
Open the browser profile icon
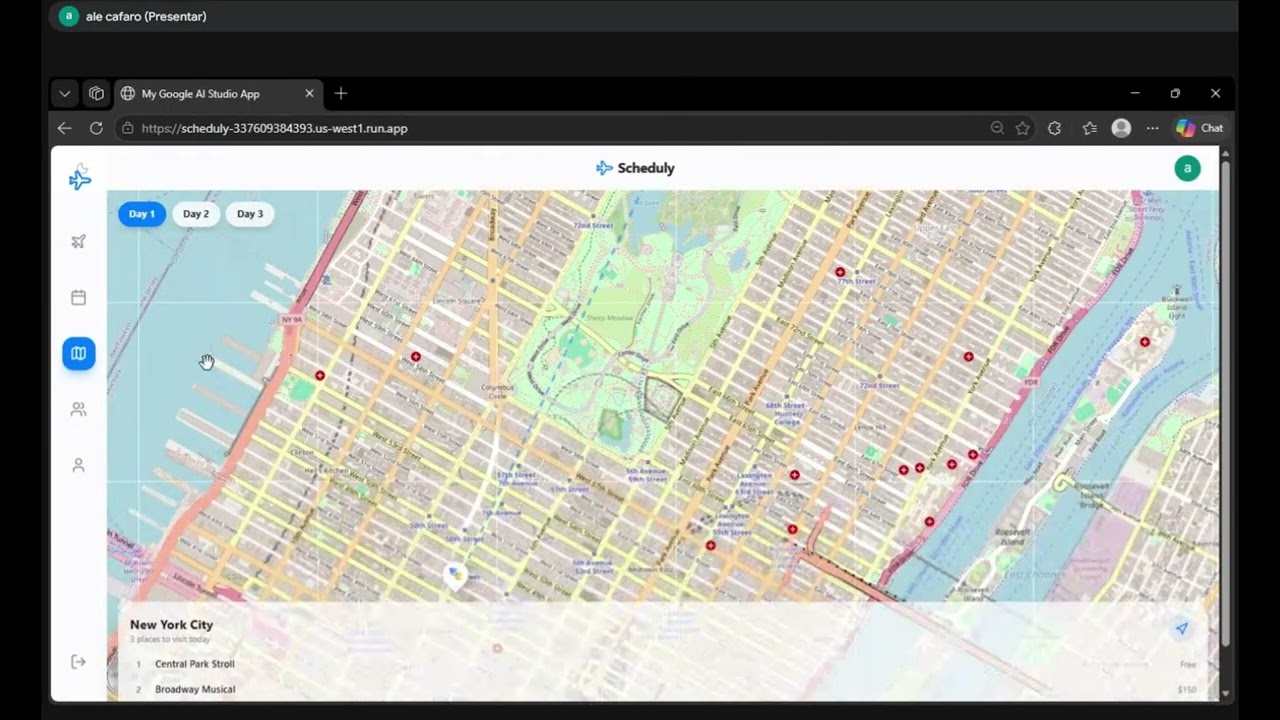pyautogui.click(x=1121, y=128)
